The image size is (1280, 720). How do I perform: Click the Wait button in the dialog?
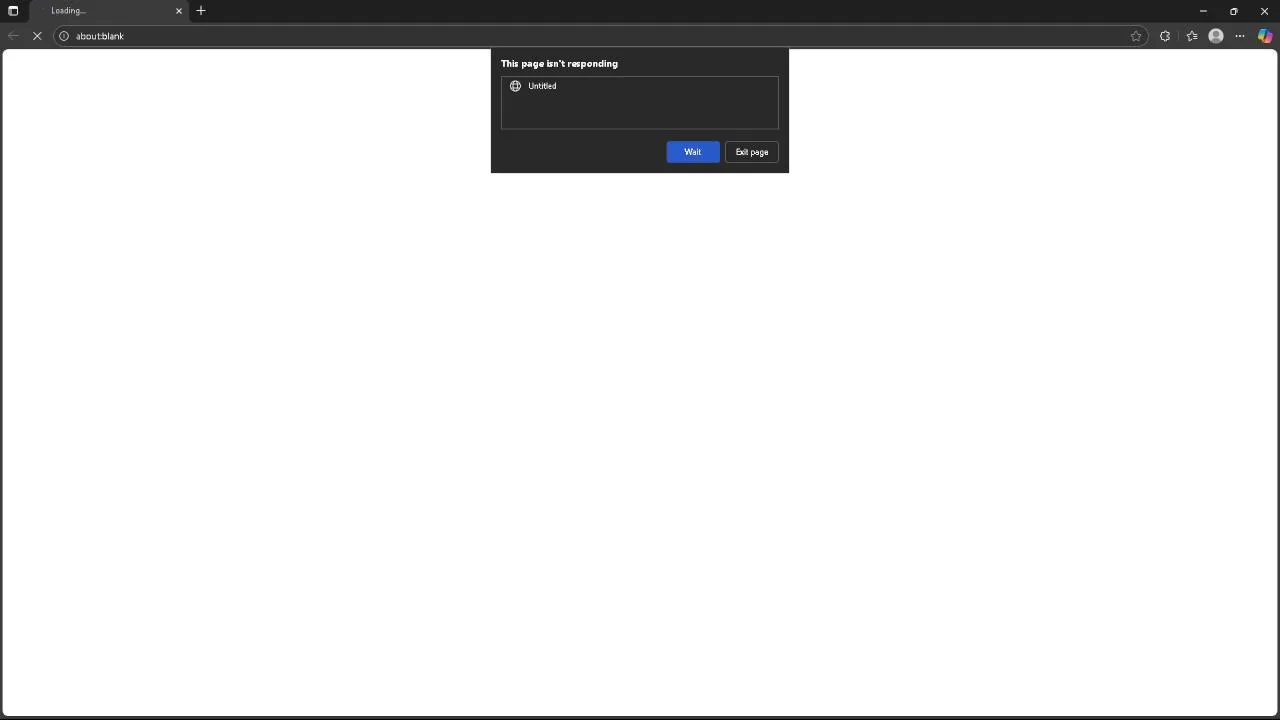point(693,152)
